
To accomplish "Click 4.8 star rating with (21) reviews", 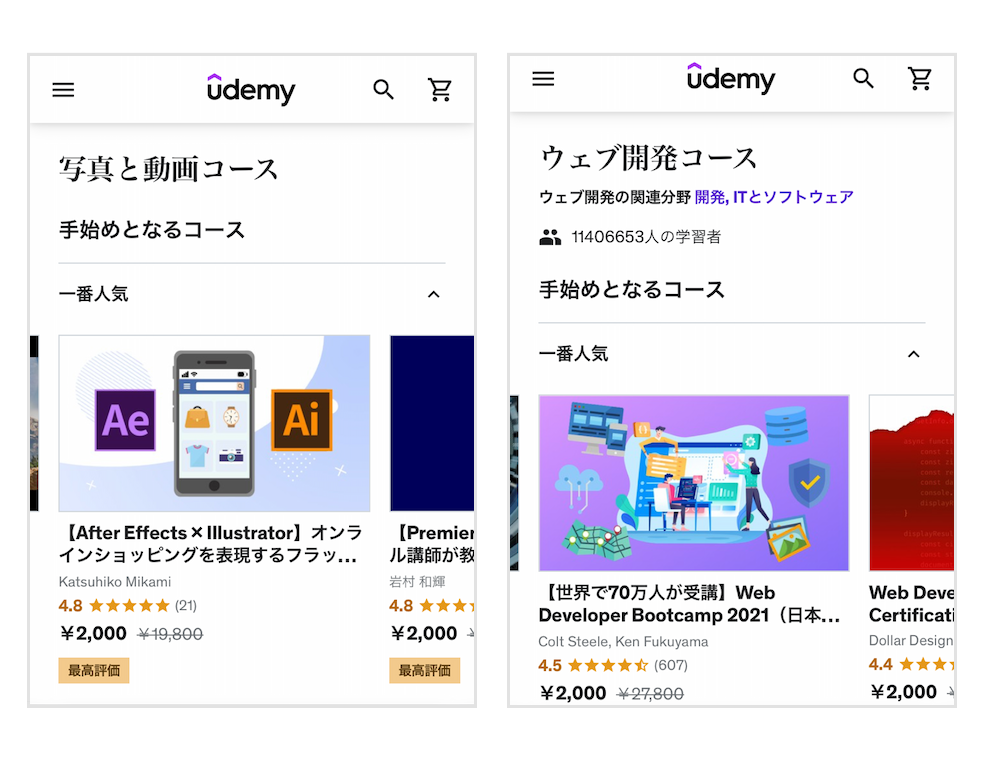I will pos(127,606).
